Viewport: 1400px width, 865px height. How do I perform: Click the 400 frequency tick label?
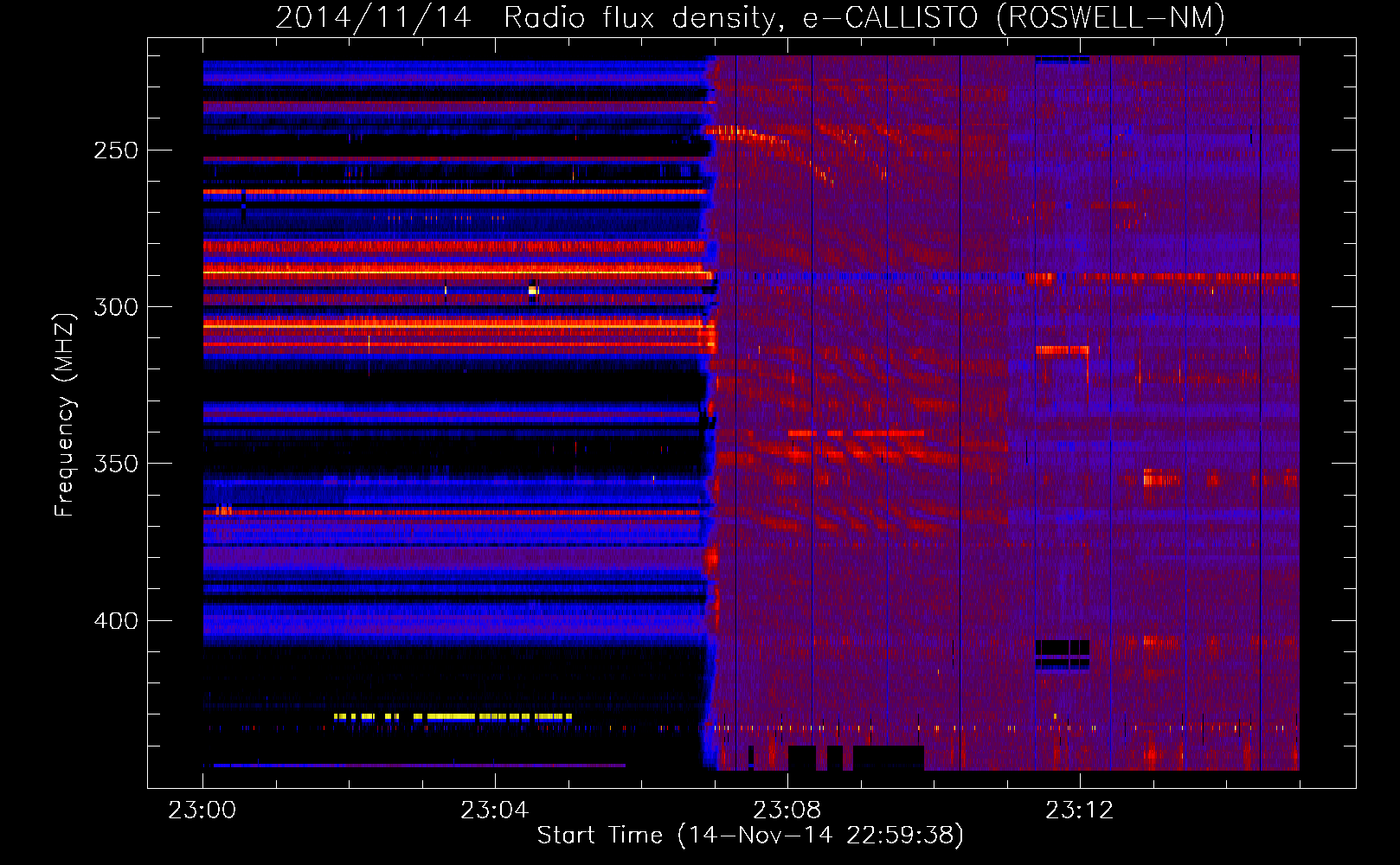(116, 621)
